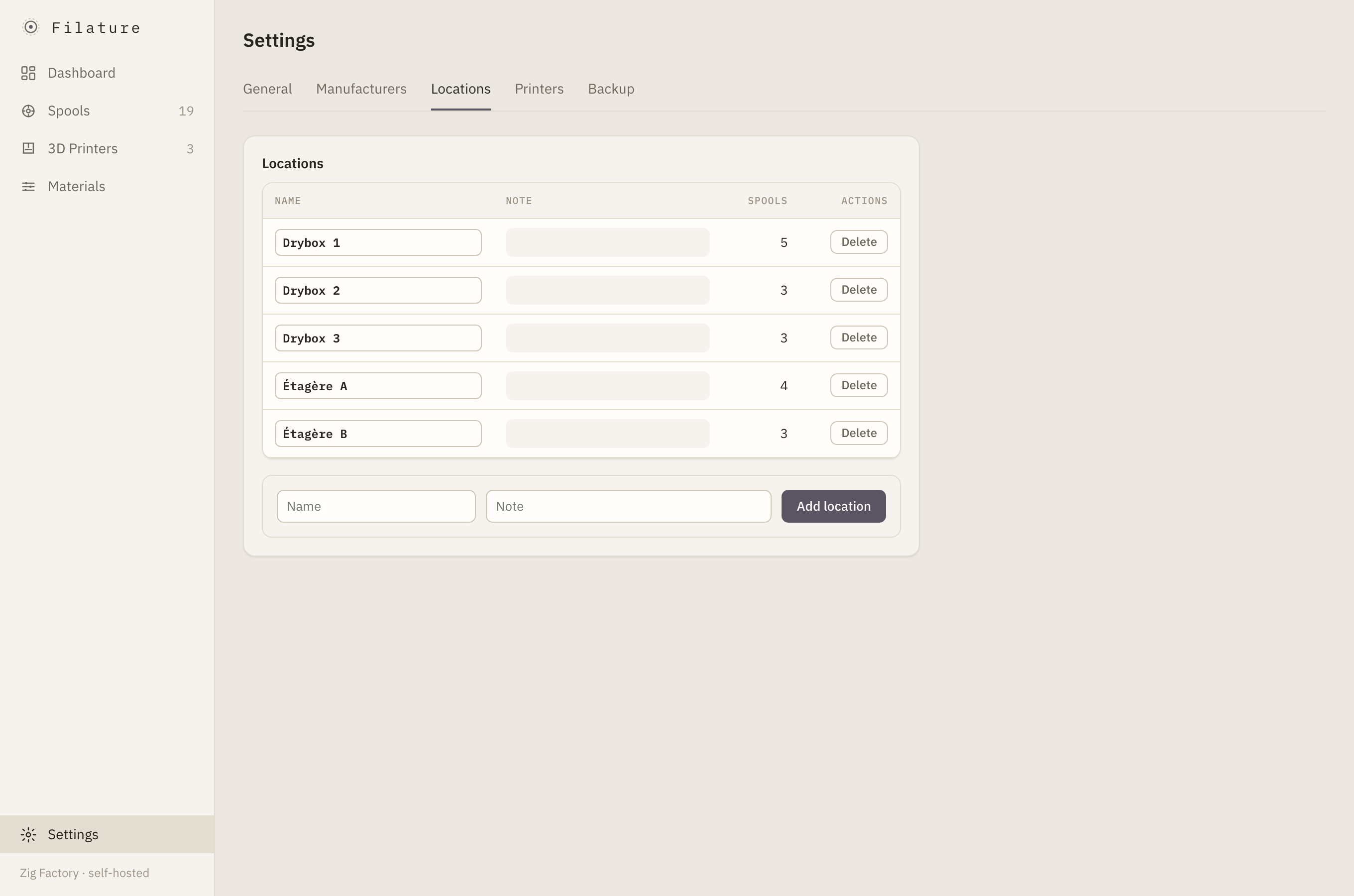This screenshot has height=896, width=1354.
Task: Click the NAME column header
Action: pos(287,201)
